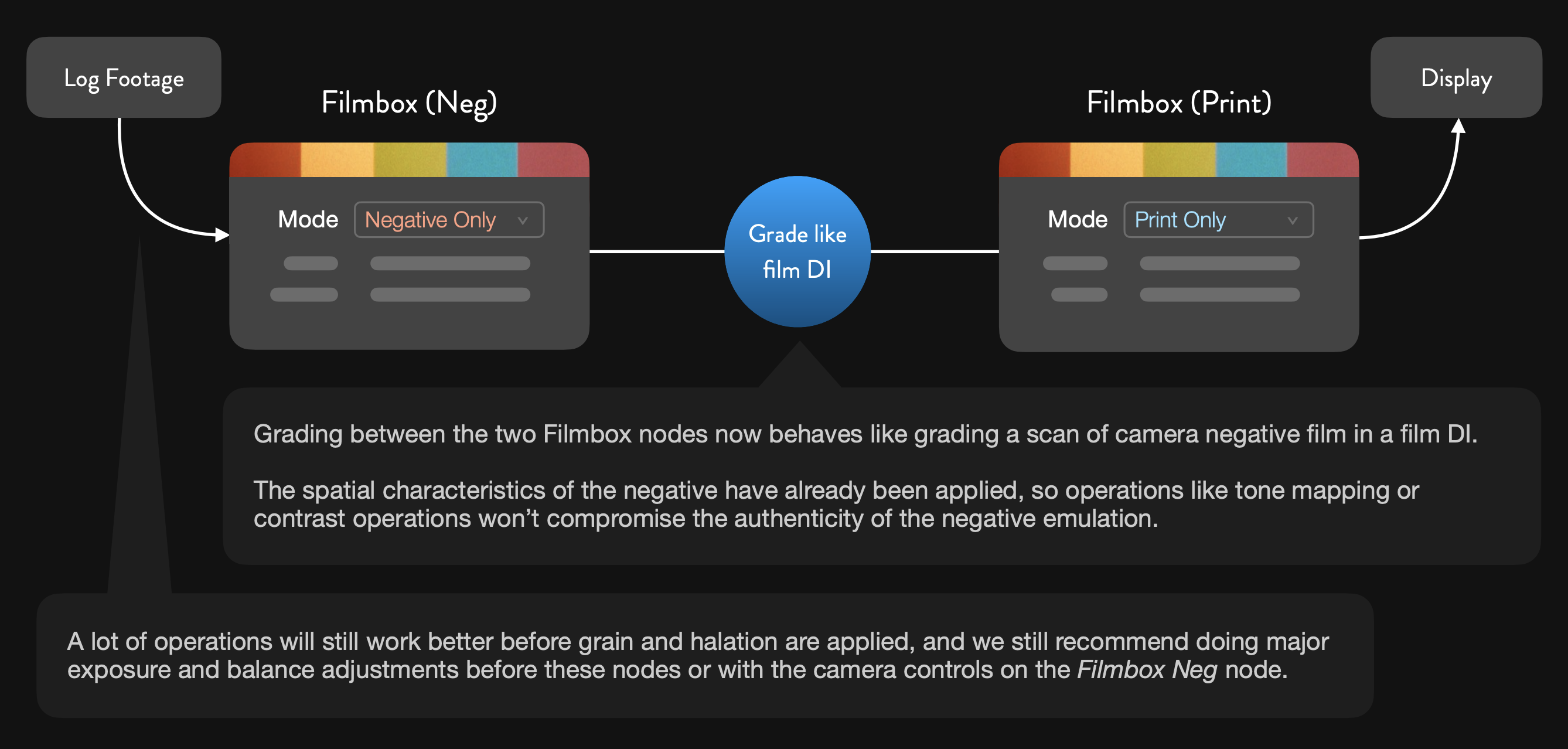Select the light orange swatch on Filmbox Neg node
Viewport: 1568px width, 749px height.
[338, 160]
